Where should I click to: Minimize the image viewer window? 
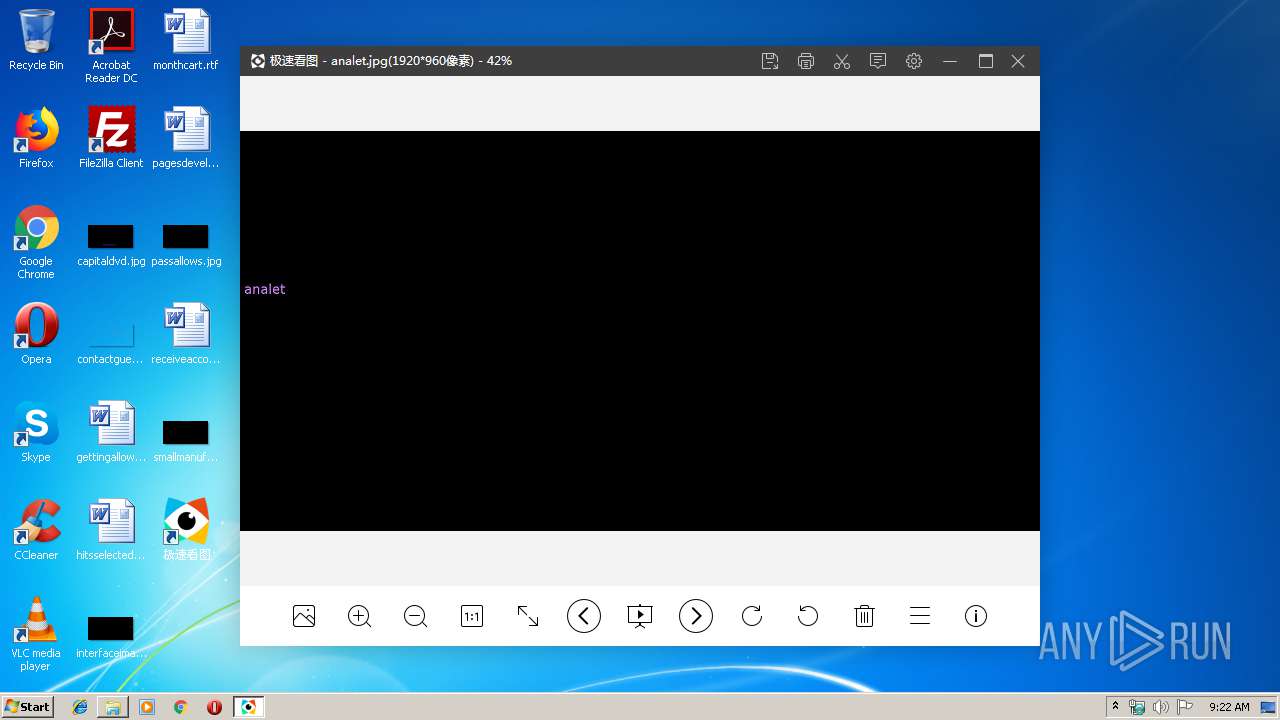[950, 61]
